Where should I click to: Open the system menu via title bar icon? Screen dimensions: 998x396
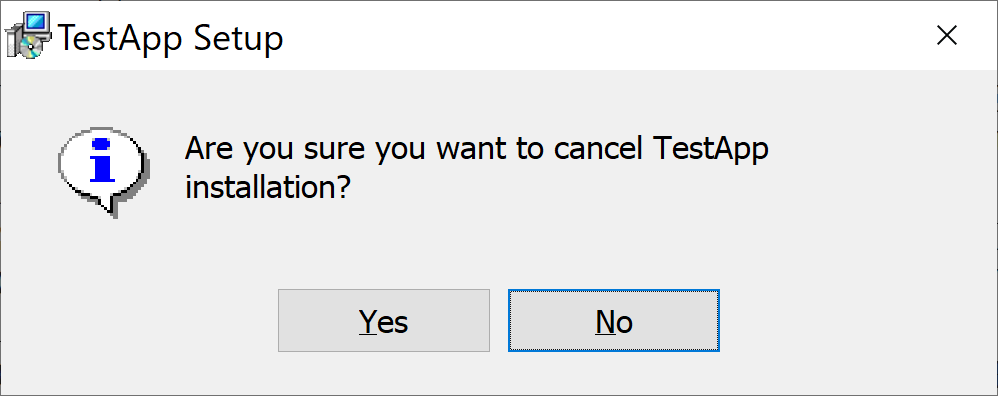point(29,36)
